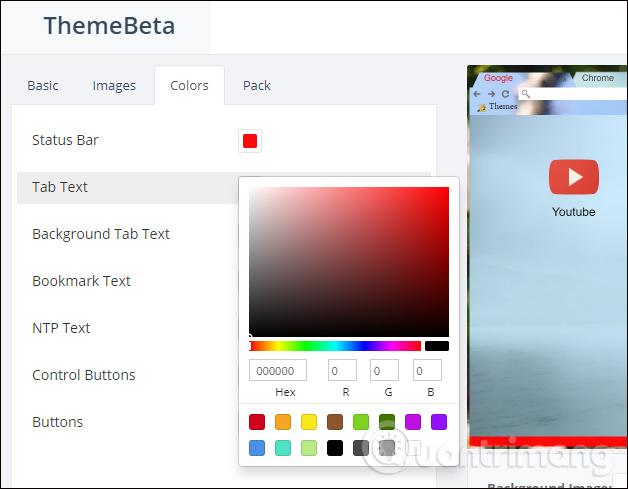Image resolution: width=628 pixels, height=489 pixels.
Task: Pick the magenta preset swatch
Action: 413,422
